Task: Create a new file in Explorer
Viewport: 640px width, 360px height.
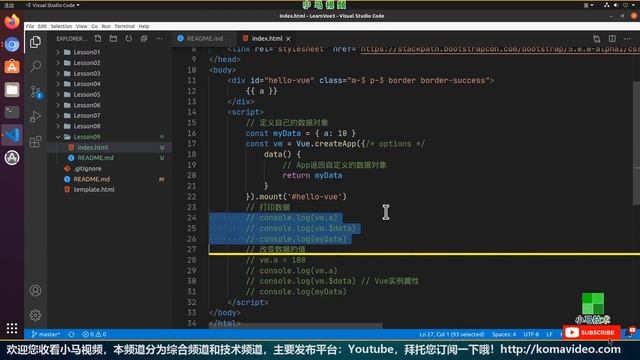Action: (x=98, y=38)
